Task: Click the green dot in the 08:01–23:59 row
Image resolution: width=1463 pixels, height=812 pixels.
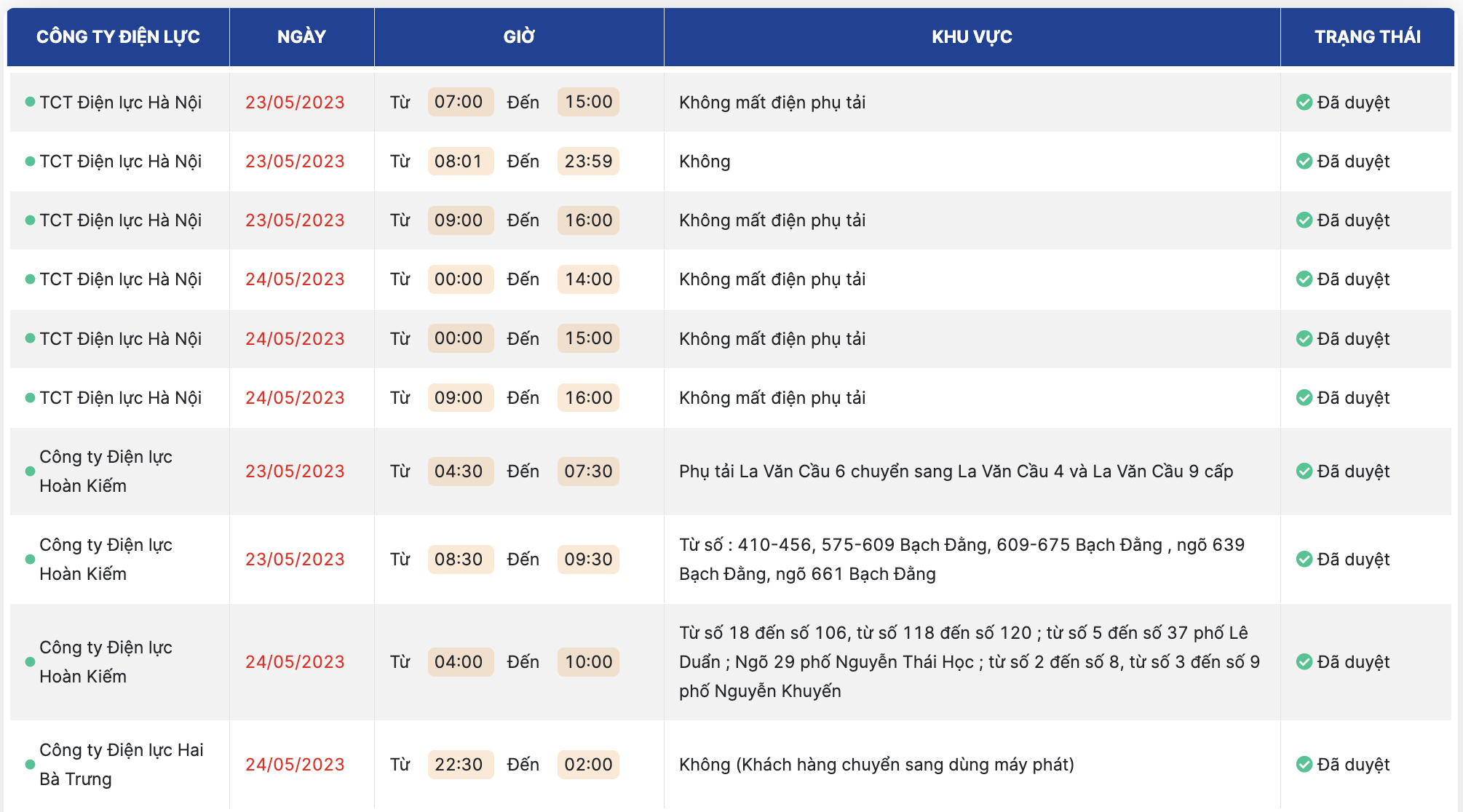Action: coord(30,161)
